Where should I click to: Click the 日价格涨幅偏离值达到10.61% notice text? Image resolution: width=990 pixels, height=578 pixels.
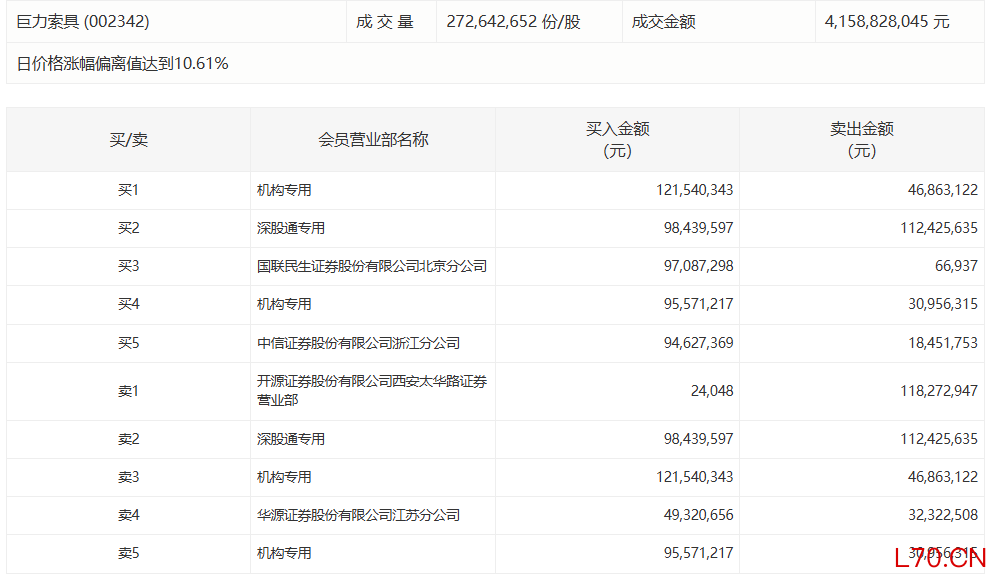coord(123,64)
